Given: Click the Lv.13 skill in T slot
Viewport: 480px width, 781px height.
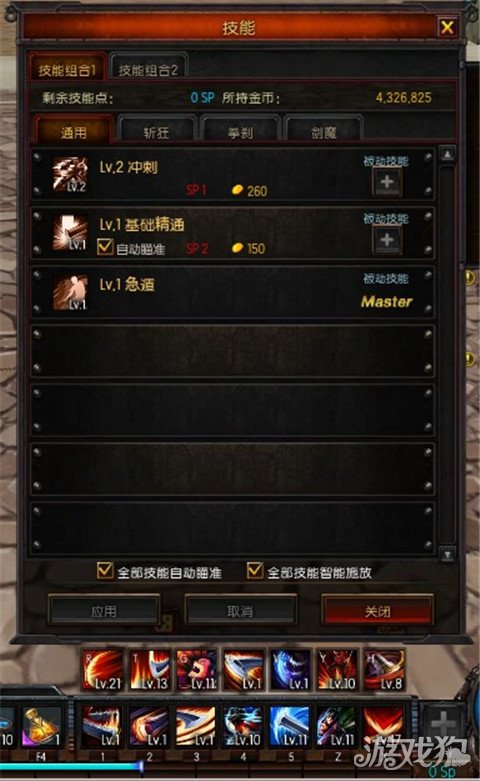Looking at the screenshot, I should [x=149, y=669].
